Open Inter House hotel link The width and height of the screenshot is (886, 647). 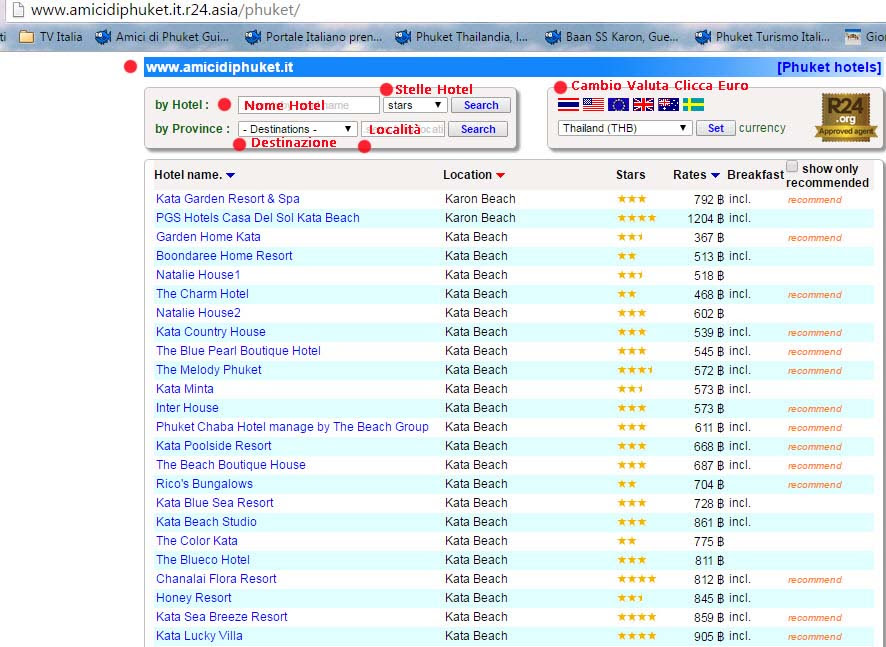tap(187, 407)
